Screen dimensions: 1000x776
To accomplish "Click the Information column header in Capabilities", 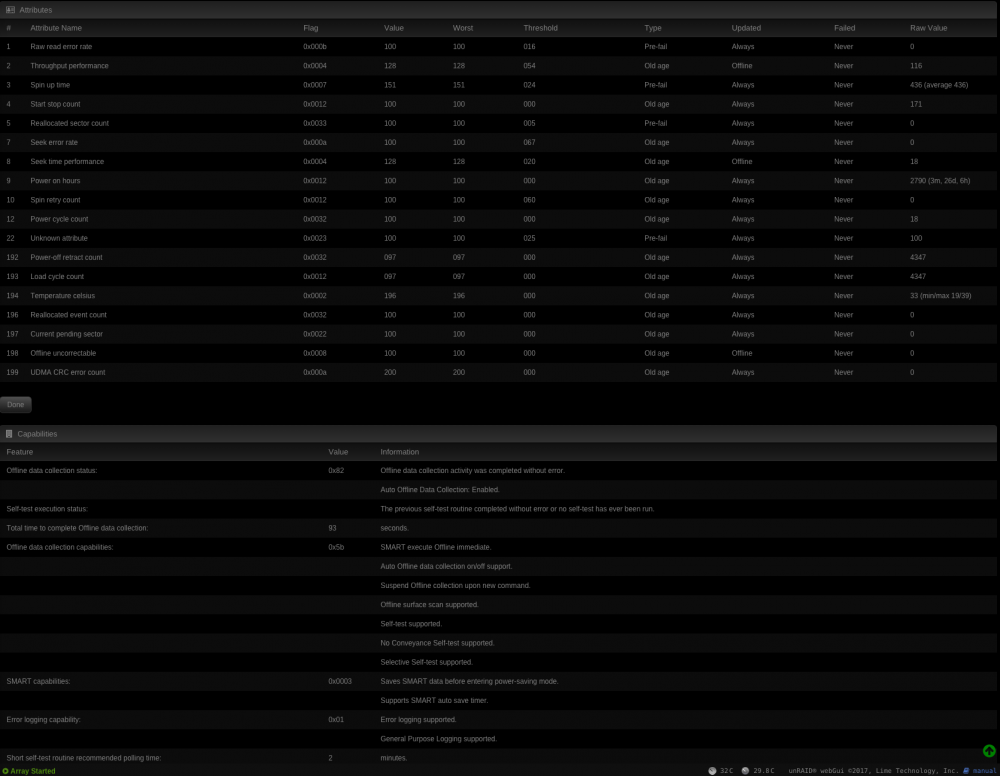I will tap(399, 452).
